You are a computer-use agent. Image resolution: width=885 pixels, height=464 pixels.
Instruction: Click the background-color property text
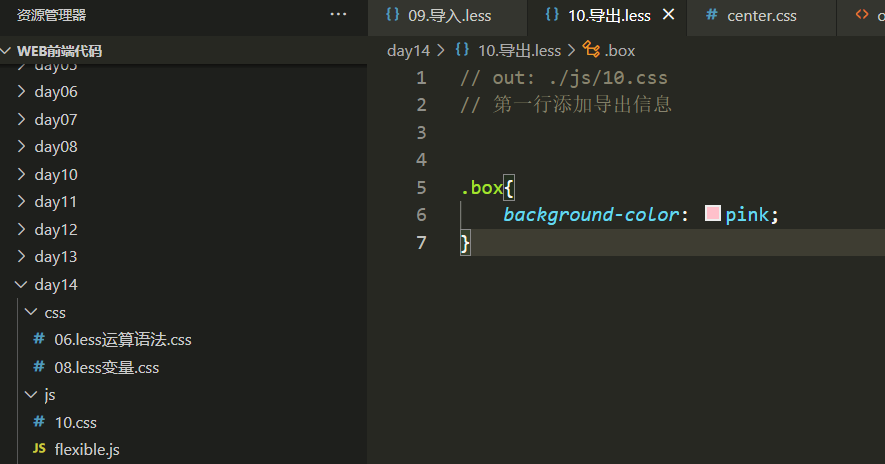pyautogui.click(x=591, y=215)
